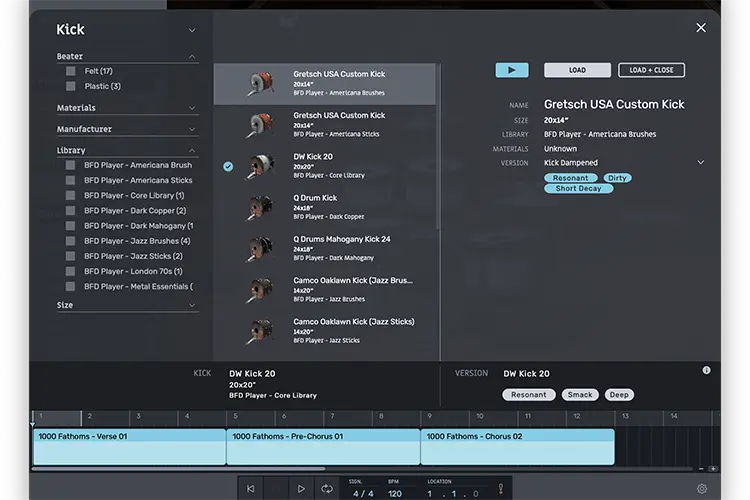The width and height of the screenshot is (750, 500).
Task: Click the Deep tag
Action: point(619,395)
